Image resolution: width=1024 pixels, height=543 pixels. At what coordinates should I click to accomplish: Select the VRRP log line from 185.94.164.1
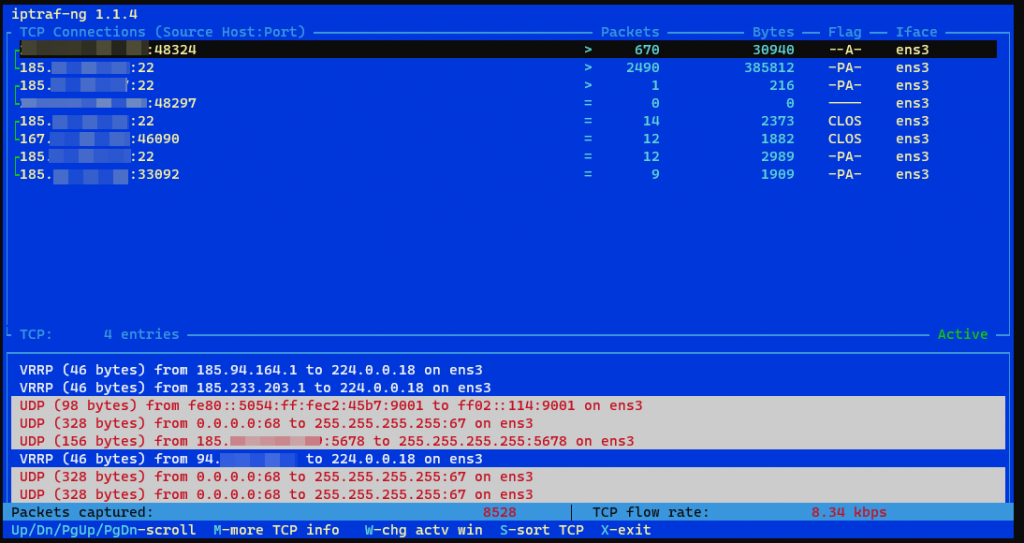click(x=255, y=370)
